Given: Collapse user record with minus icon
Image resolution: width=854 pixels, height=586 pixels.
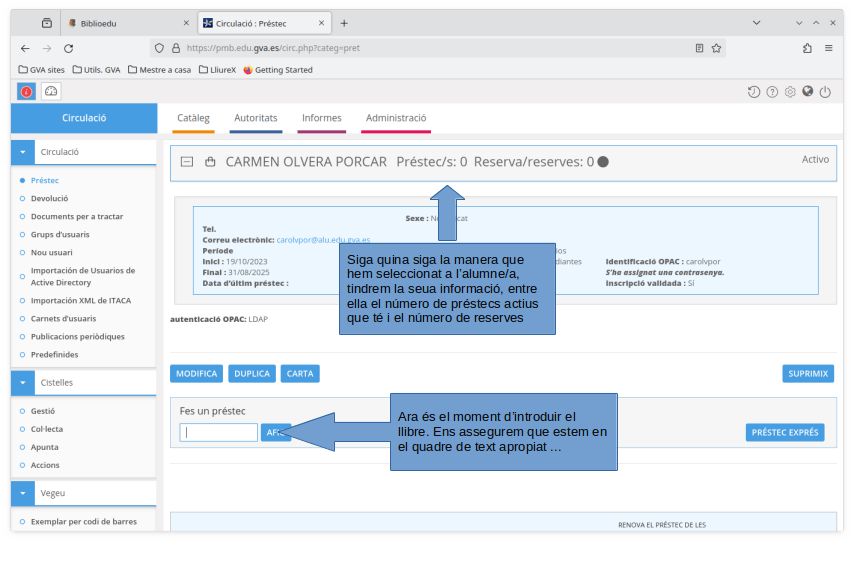Looking at the screenshot, I should 187,162.
